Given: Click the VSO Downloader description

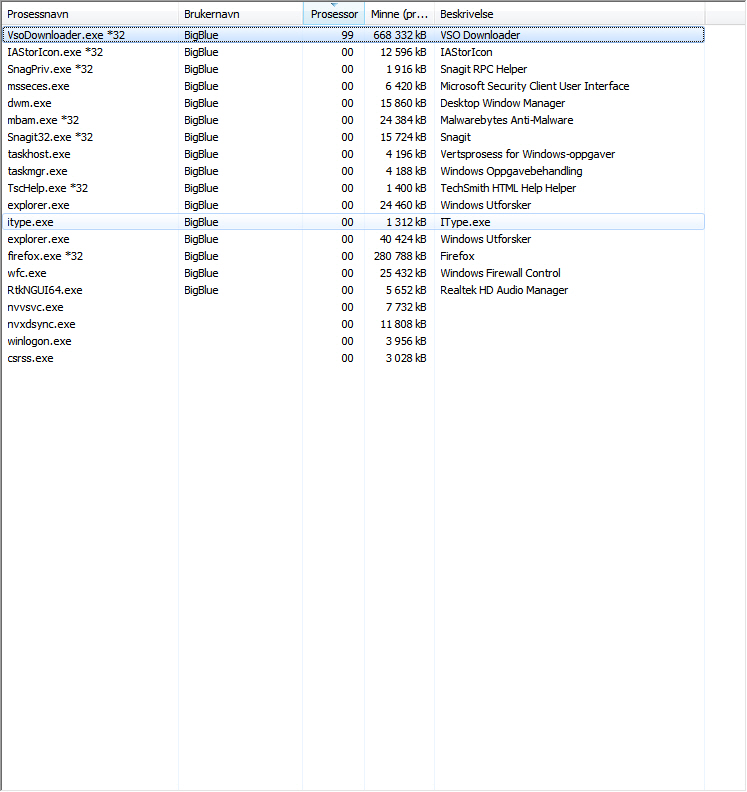Looking at the screenshot, I should coord(480,35).
